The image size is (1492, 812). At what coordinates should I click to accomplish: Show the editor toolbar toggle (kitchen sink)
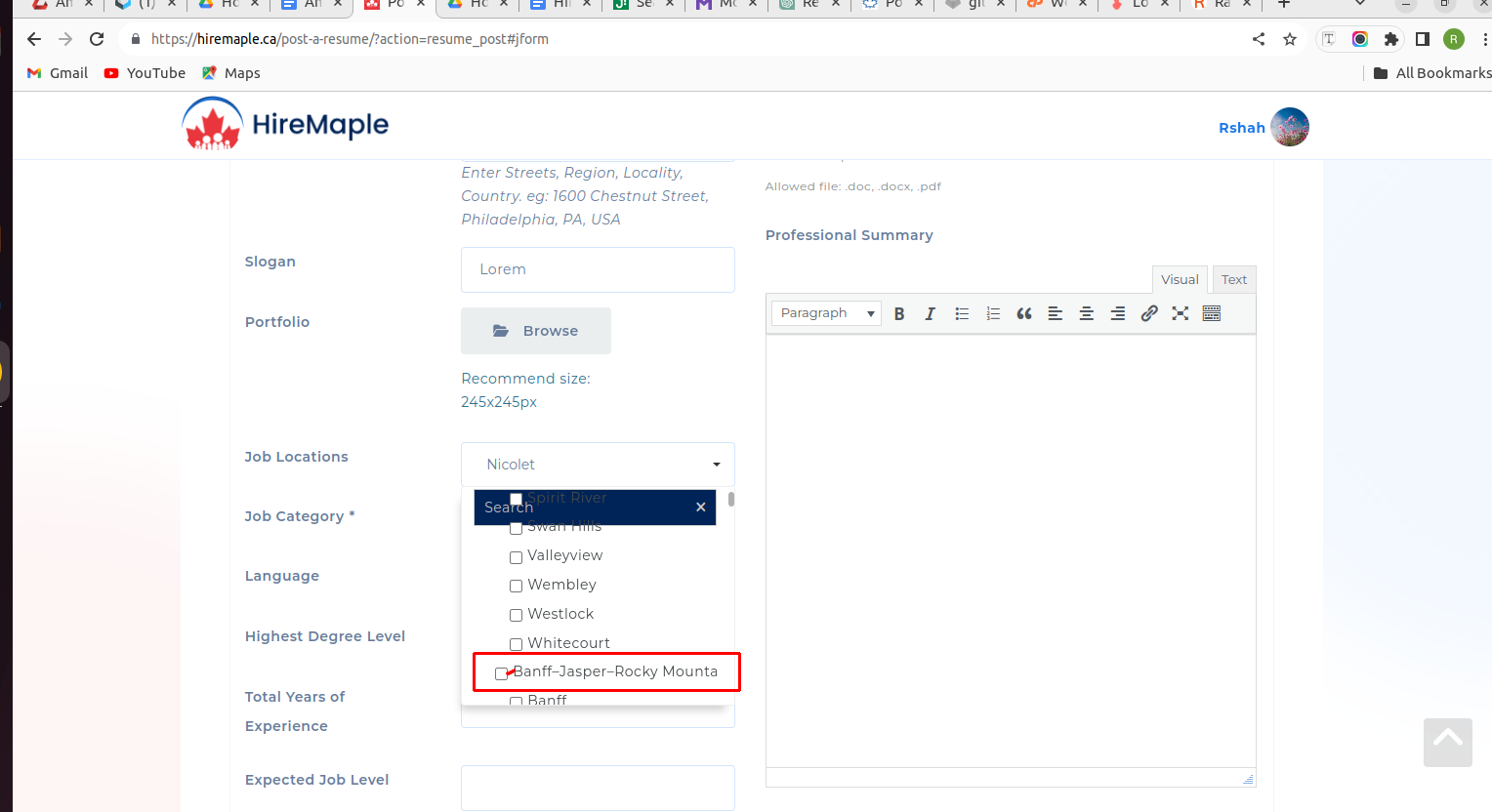tap(1212, 313)
